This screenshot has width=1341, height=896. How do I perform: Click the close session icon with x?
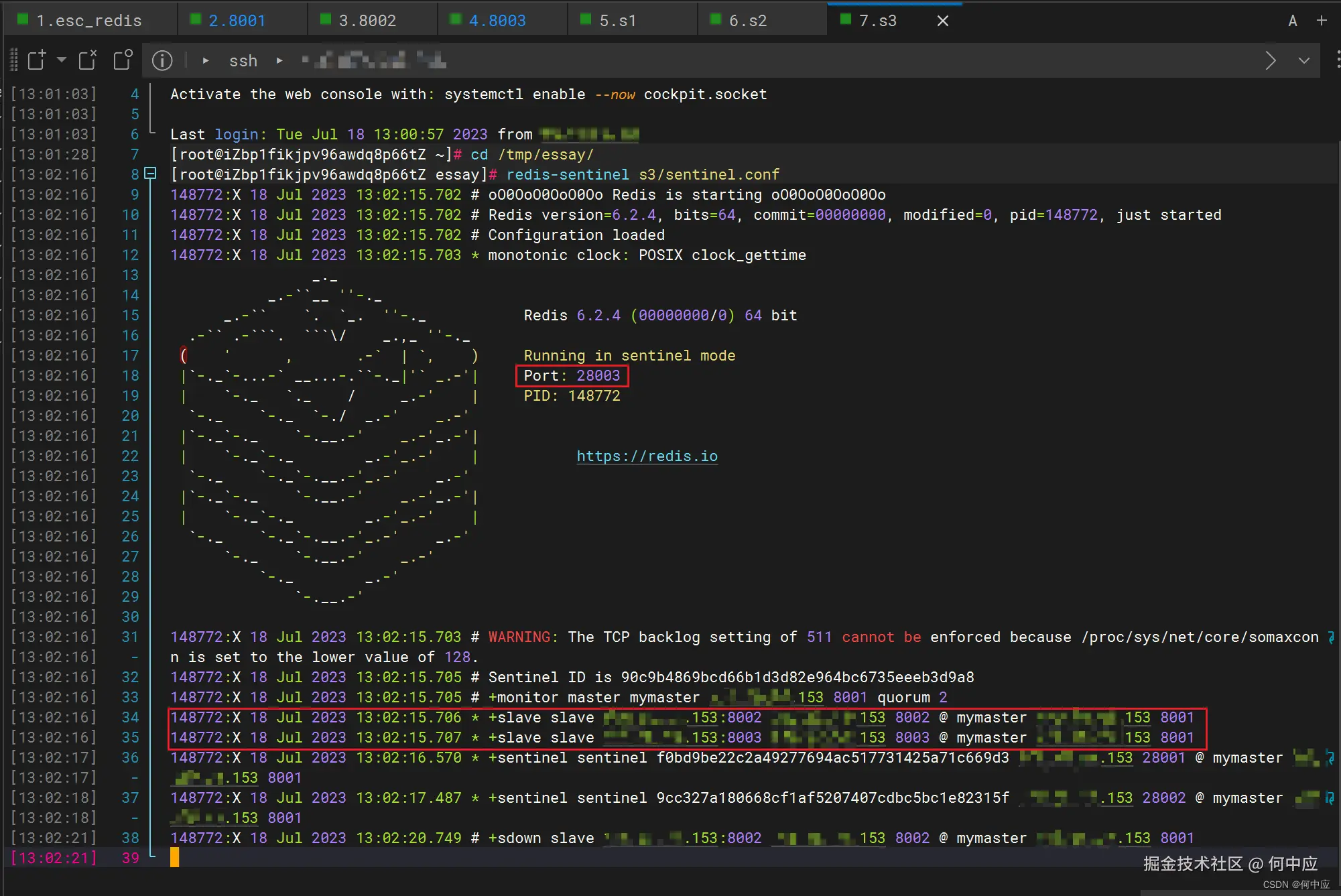[x=88, y=60]
